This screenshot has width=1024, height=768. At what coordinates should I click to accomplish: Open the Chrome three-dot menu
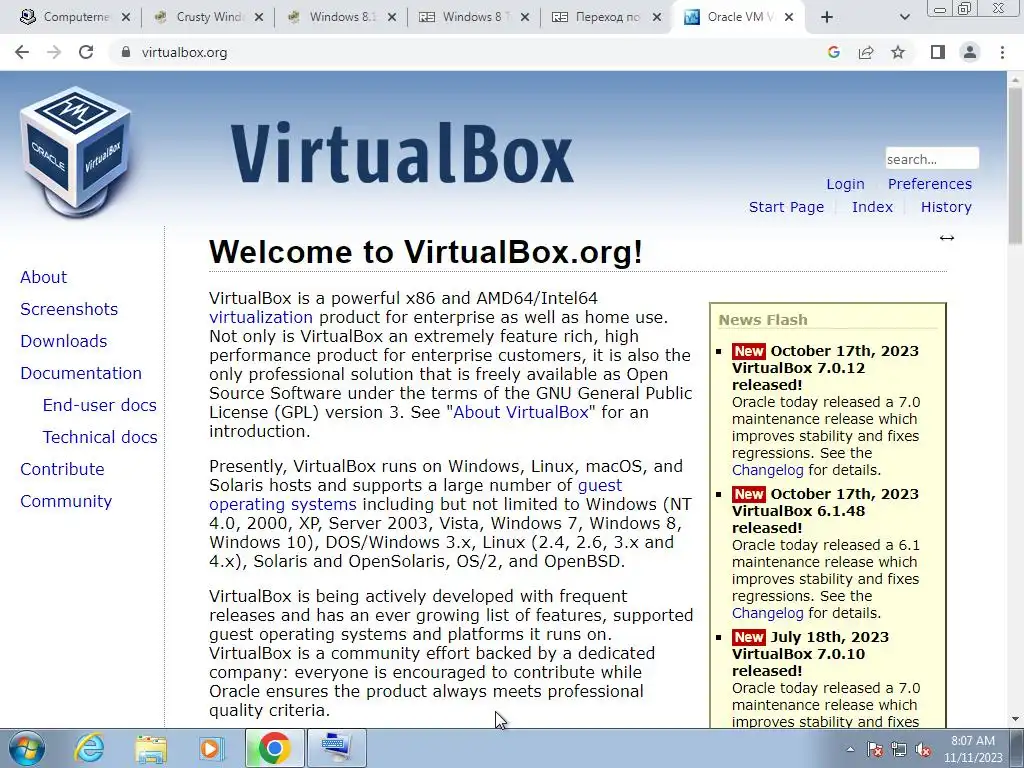(x=1002, y=52)
